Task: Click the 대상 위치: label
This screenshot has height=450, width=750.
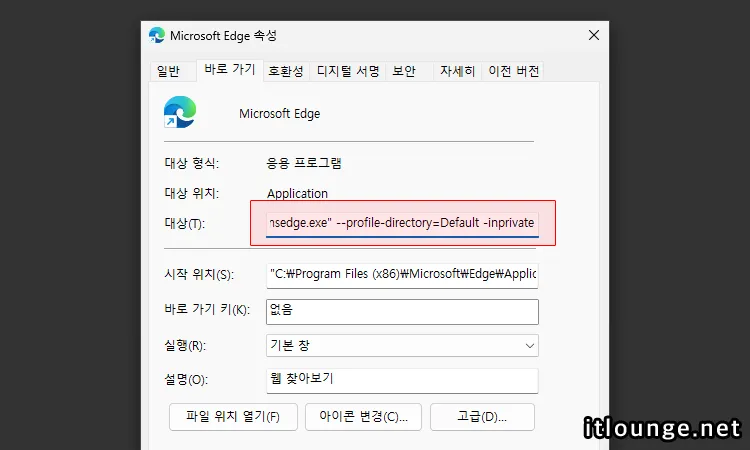Action: (191, 194)
